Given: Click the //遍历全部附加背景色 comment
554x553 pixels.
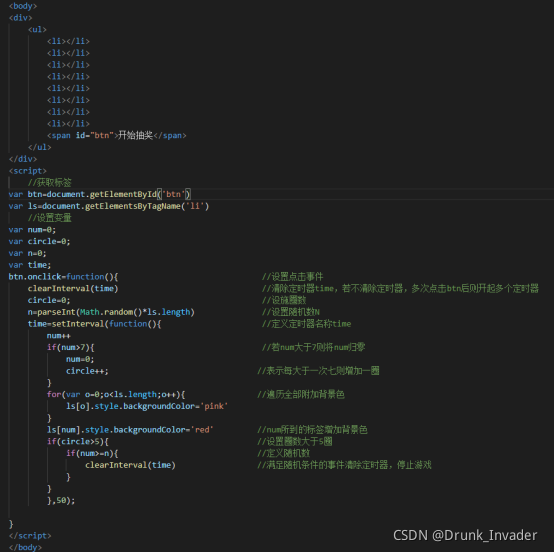Looking at the screenshot, I should coord(301,394).
